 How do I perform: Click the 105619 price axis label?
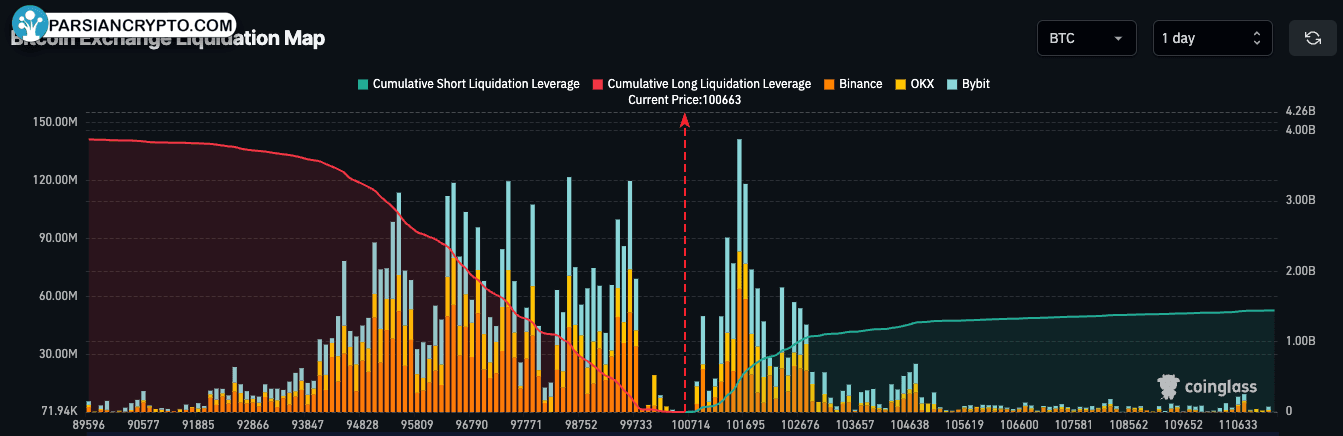click(962, 425)
